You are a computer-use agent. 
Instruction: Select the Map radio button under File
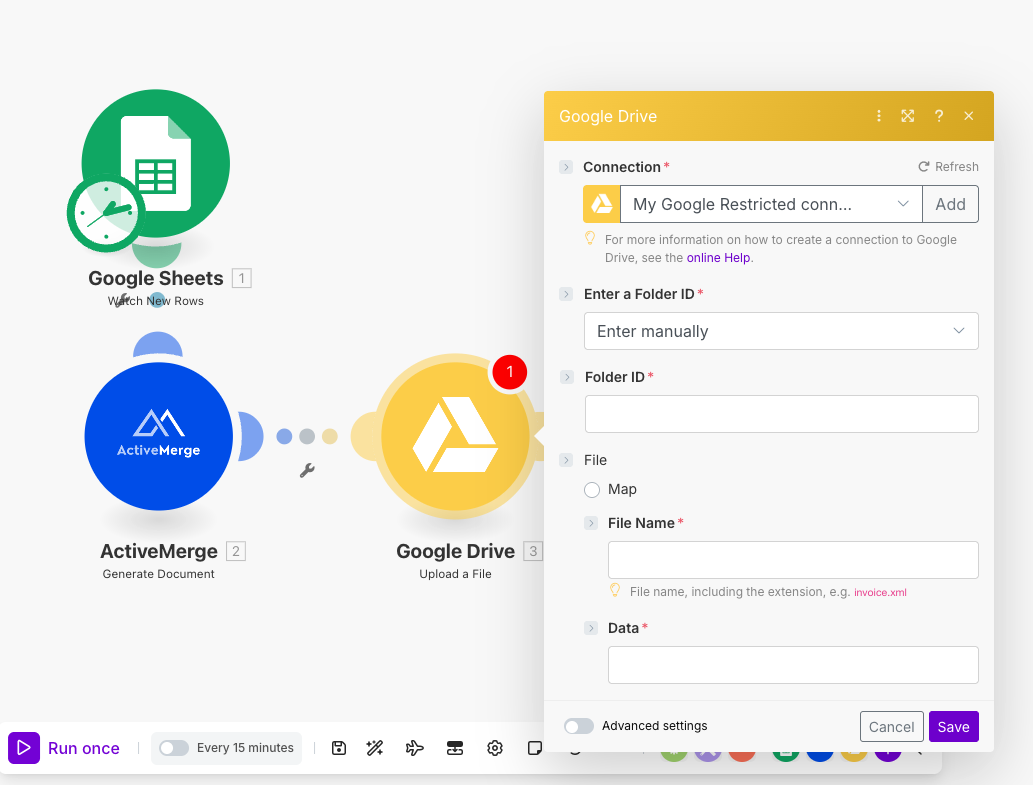[x=591, y=489]
